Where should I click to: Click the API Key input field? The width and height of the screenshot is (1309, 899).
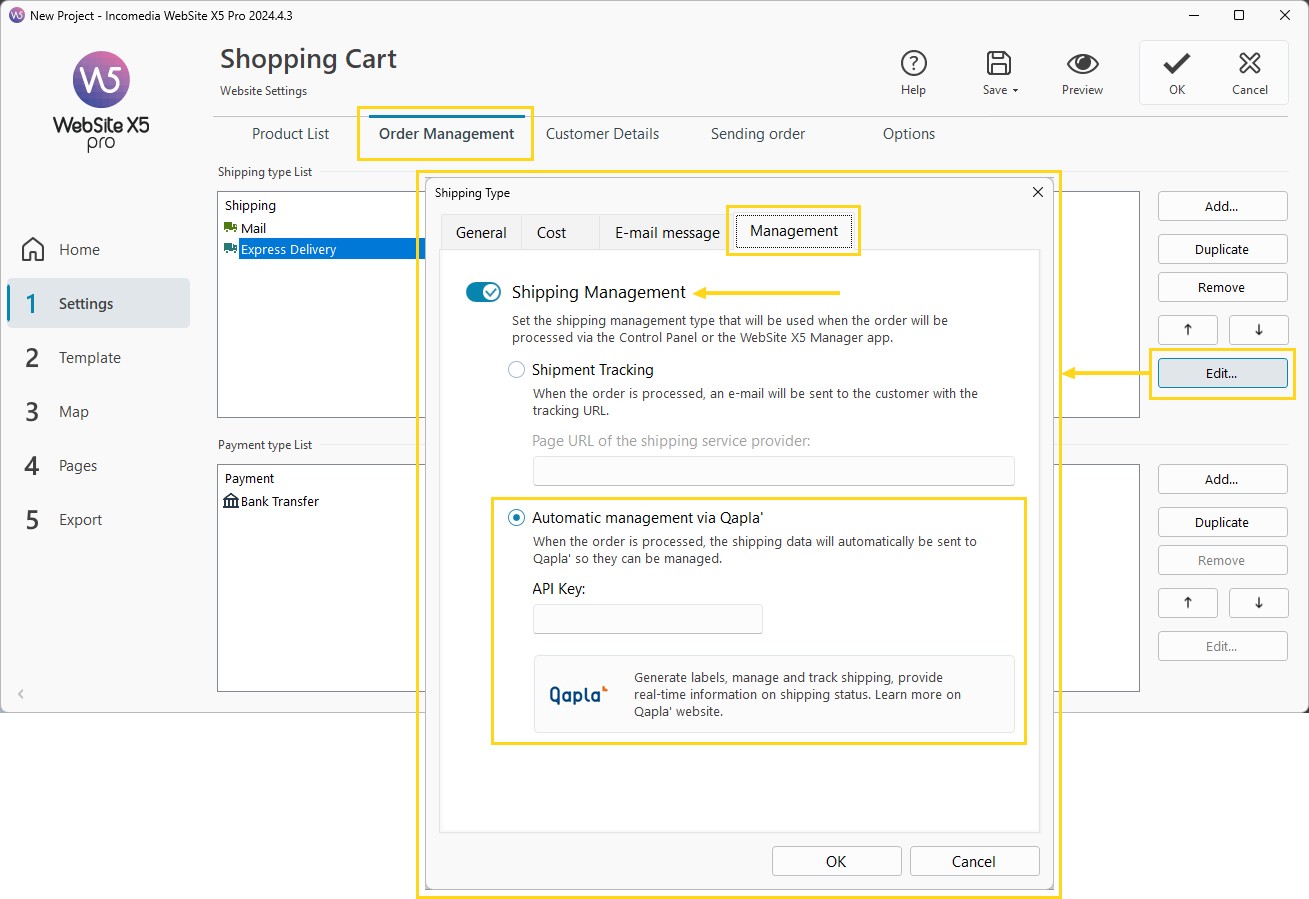click(x=648, y=619)
